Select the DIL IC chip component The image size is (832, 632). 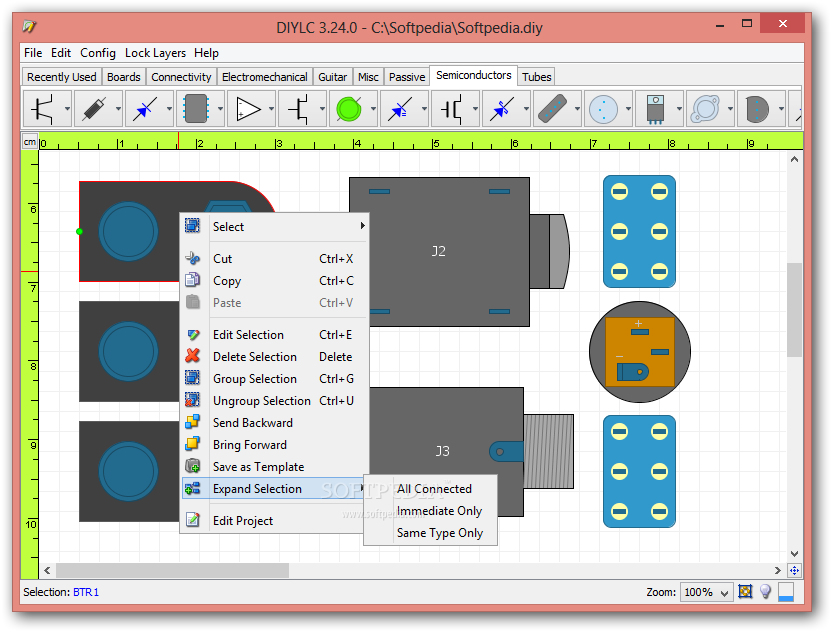(196, 109)
